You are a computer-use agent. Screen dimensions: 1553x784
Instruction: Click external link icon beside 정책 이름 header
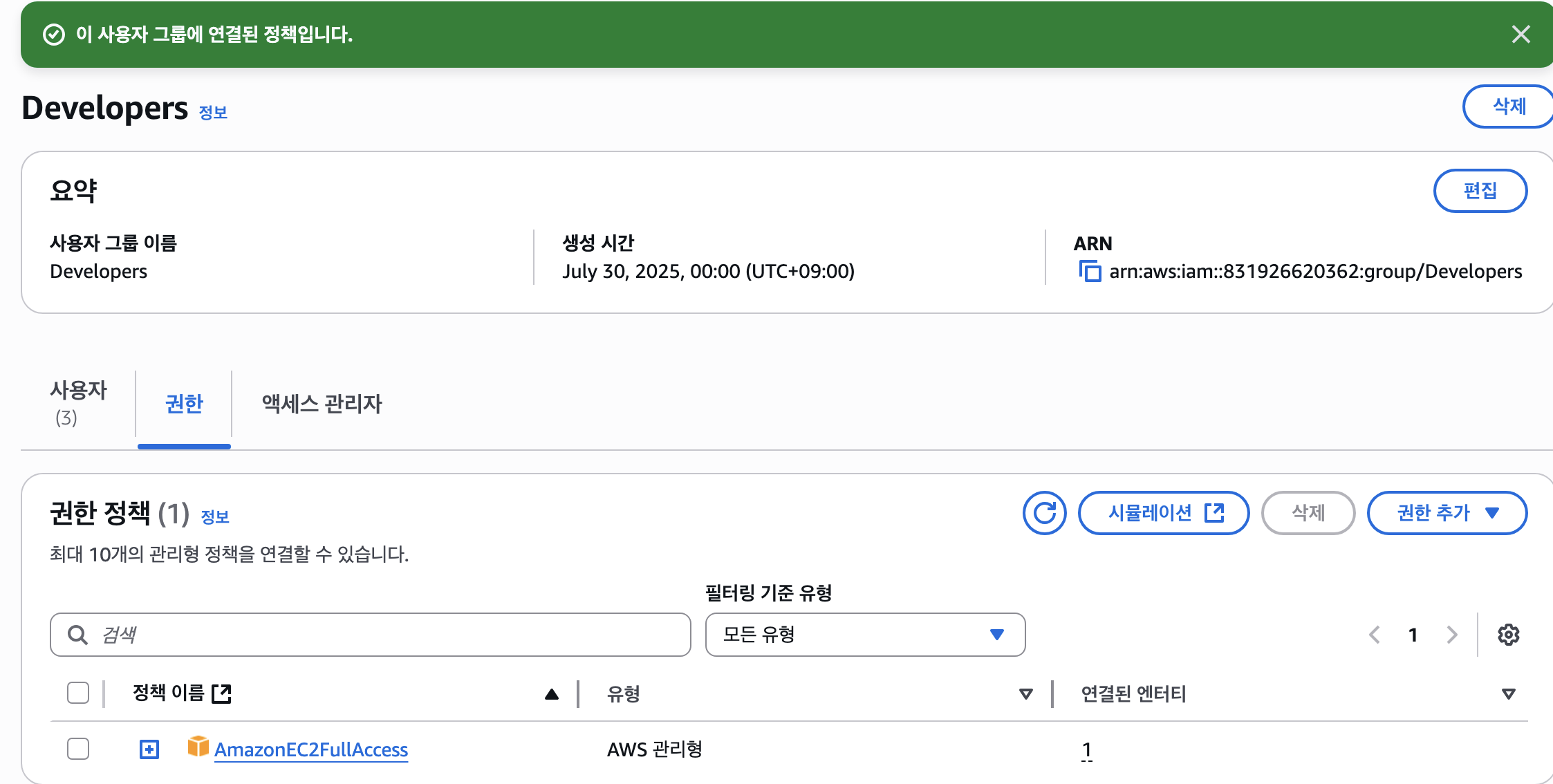coord(221,693)
